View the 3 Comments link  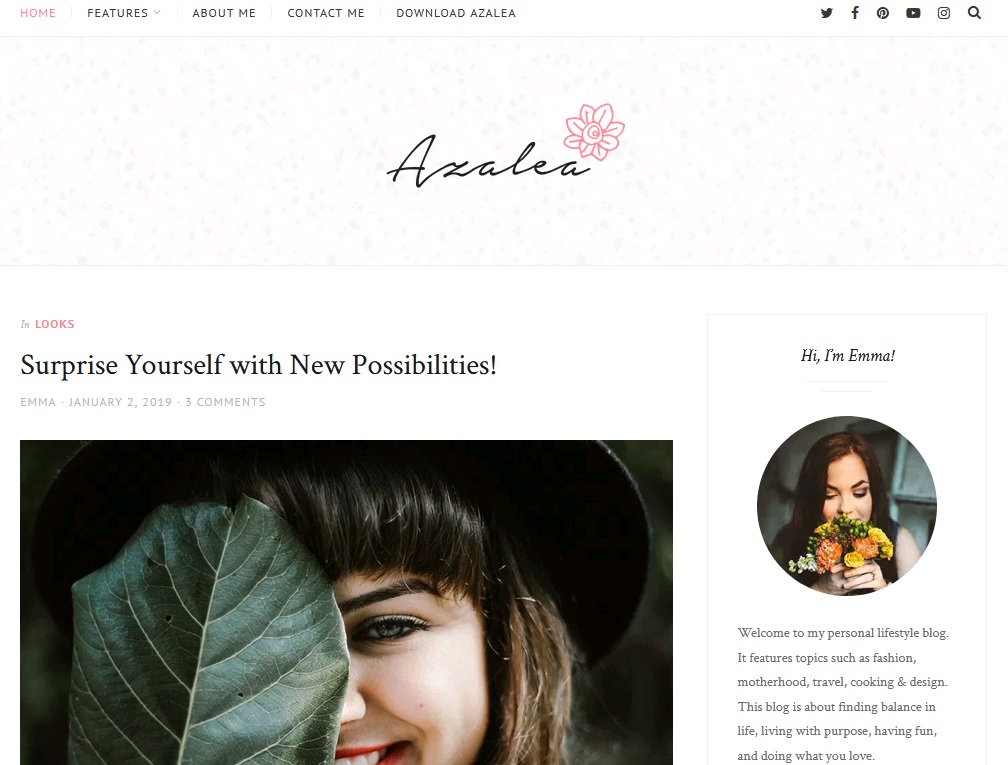(x=225, y=402)
